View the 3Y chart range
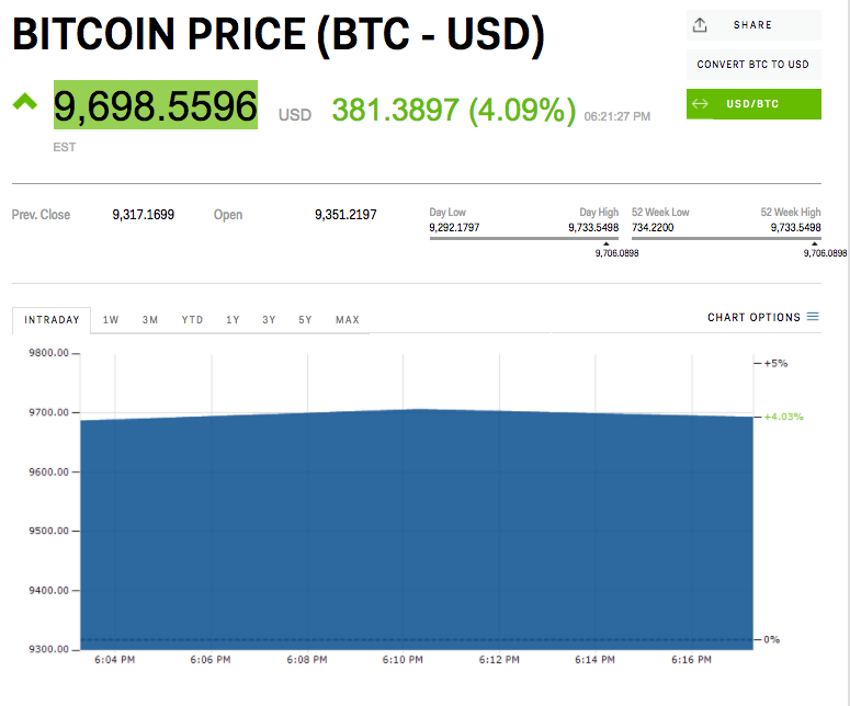This screenshot has height=706, width=850. (269, 320)
